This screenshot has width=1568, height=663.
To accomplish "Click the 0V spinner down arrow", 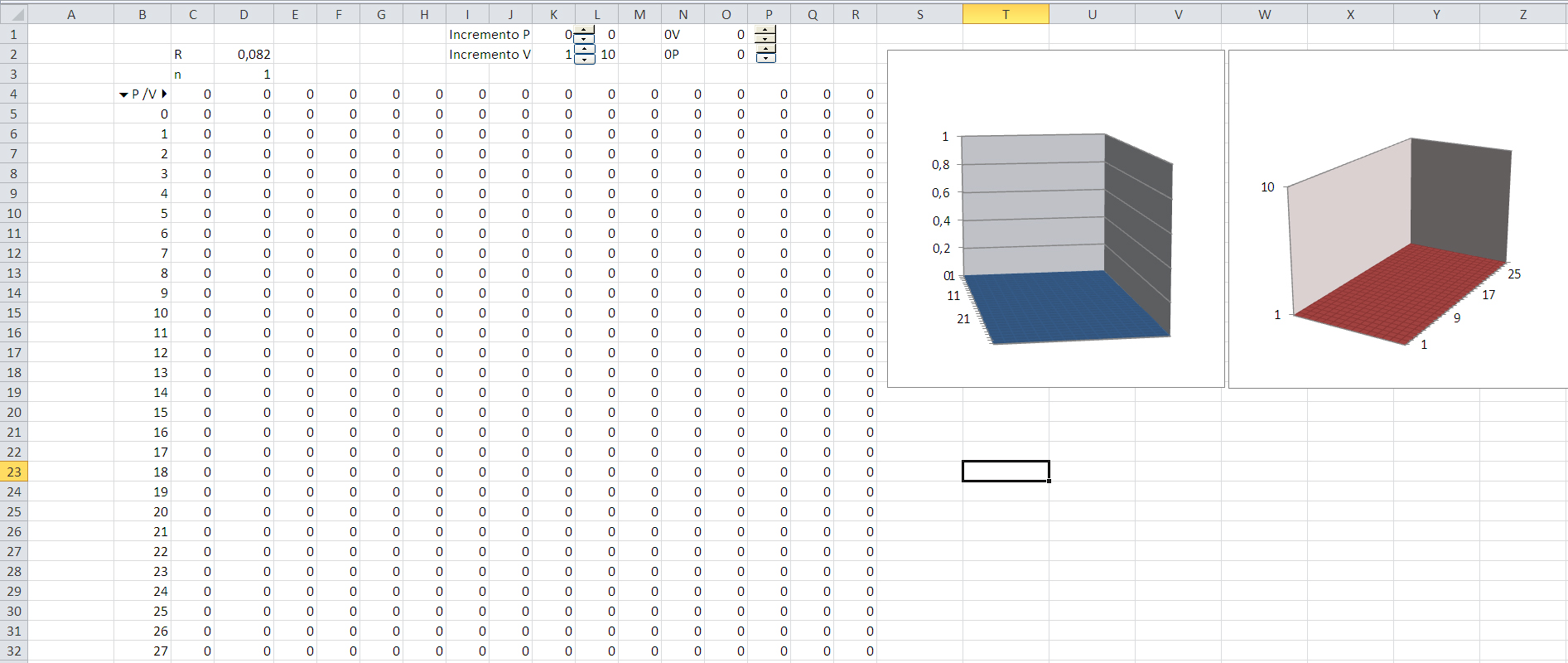I will click(x=766, y=39).
